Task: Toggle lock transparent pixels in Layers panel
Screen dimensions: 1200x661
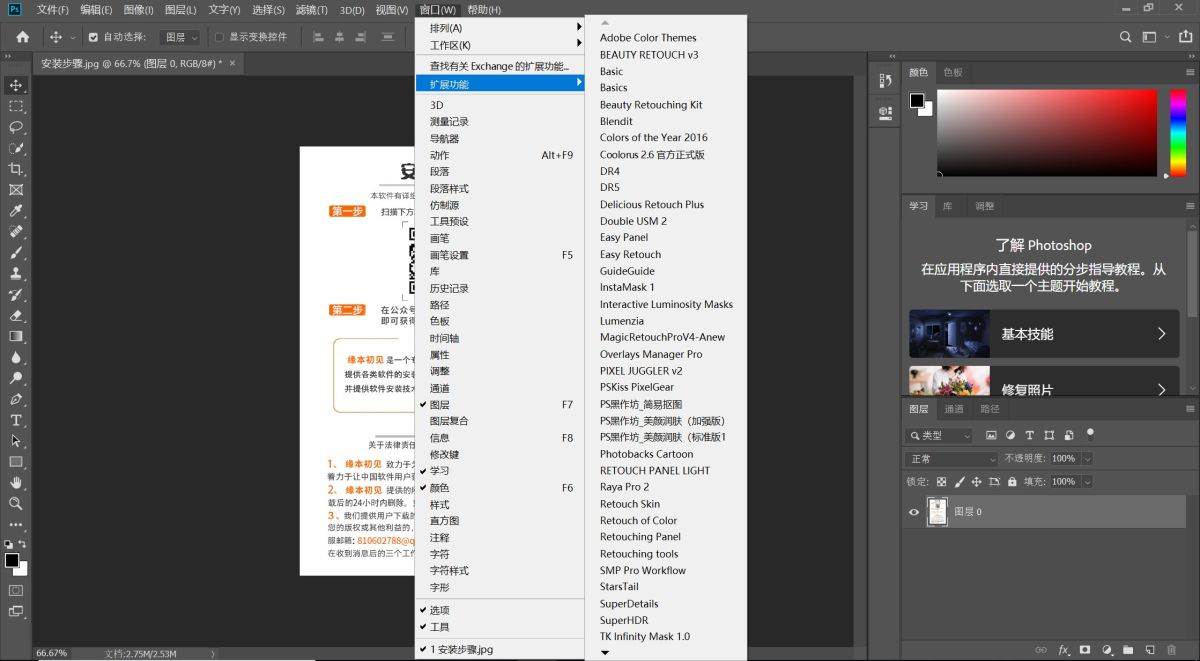Action: (x=941, y=482)
